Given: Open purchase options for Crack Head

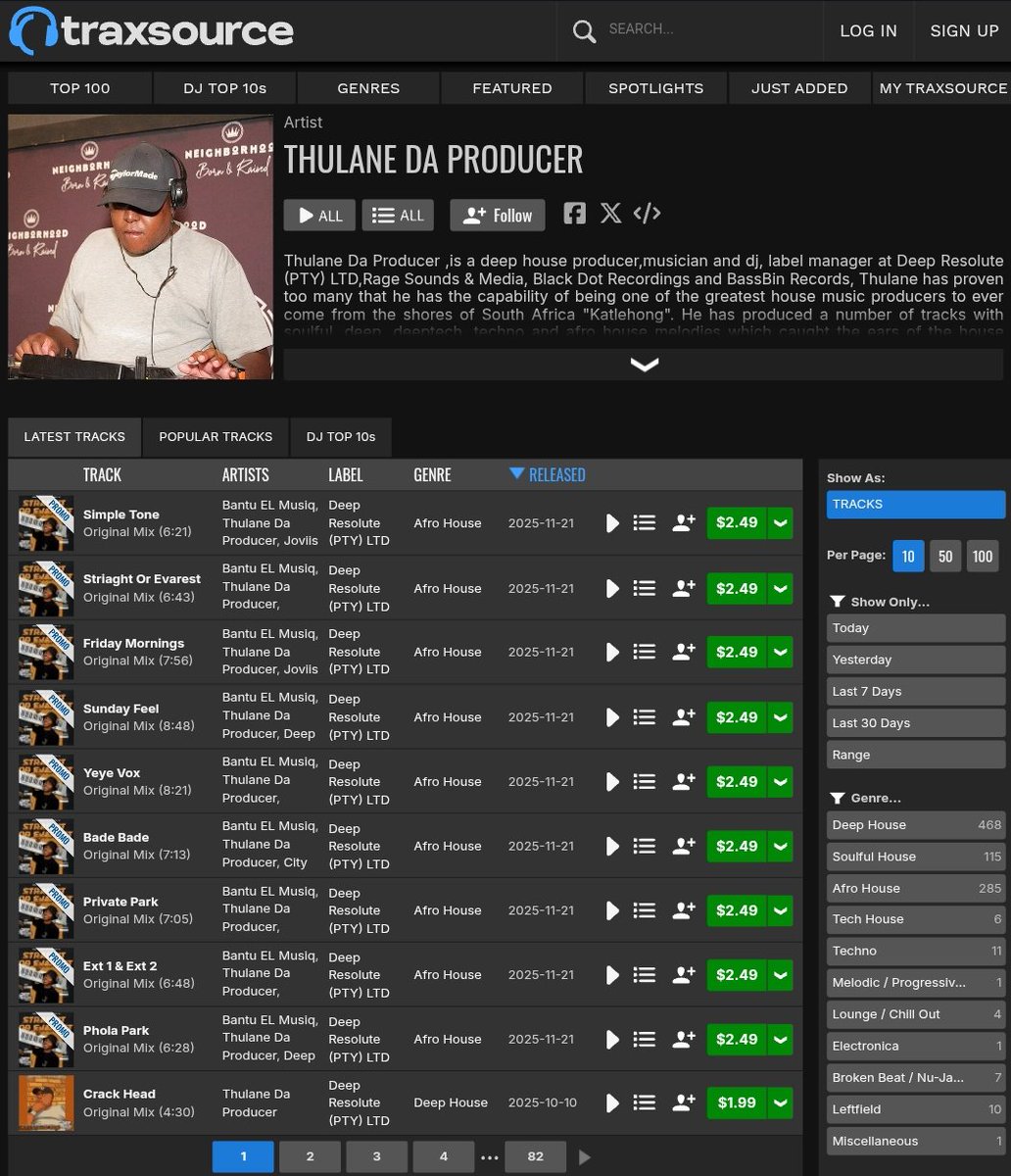Looking at the screenshot, I should (781, 1102).
